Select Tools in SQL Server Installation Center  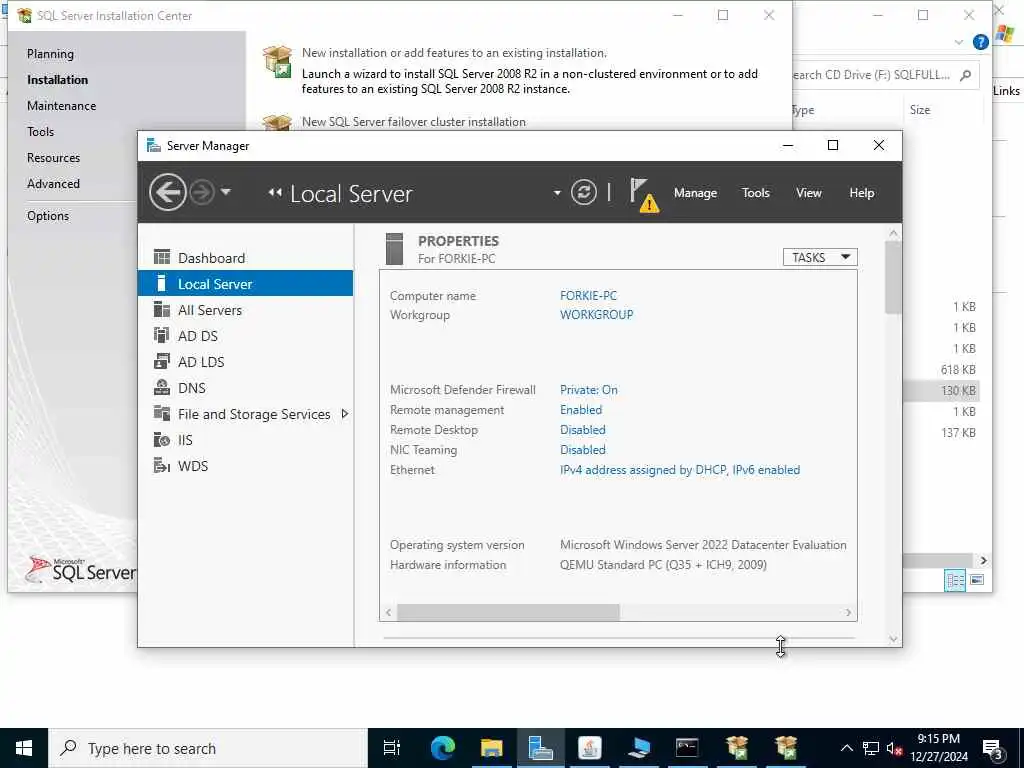(40, 132)
